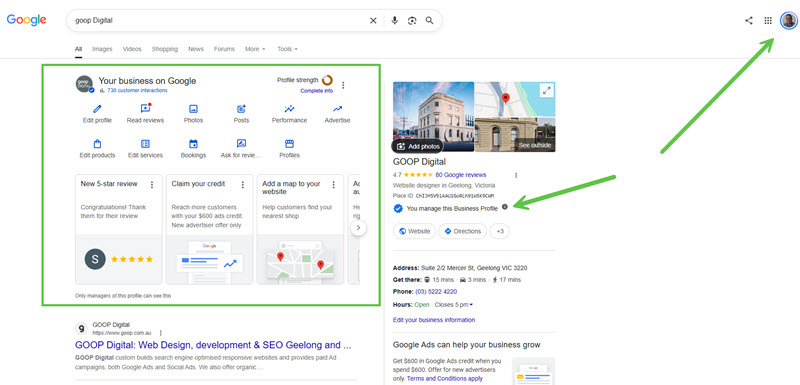
Task: Open the New 5-star review card
Action: [119, 229]
